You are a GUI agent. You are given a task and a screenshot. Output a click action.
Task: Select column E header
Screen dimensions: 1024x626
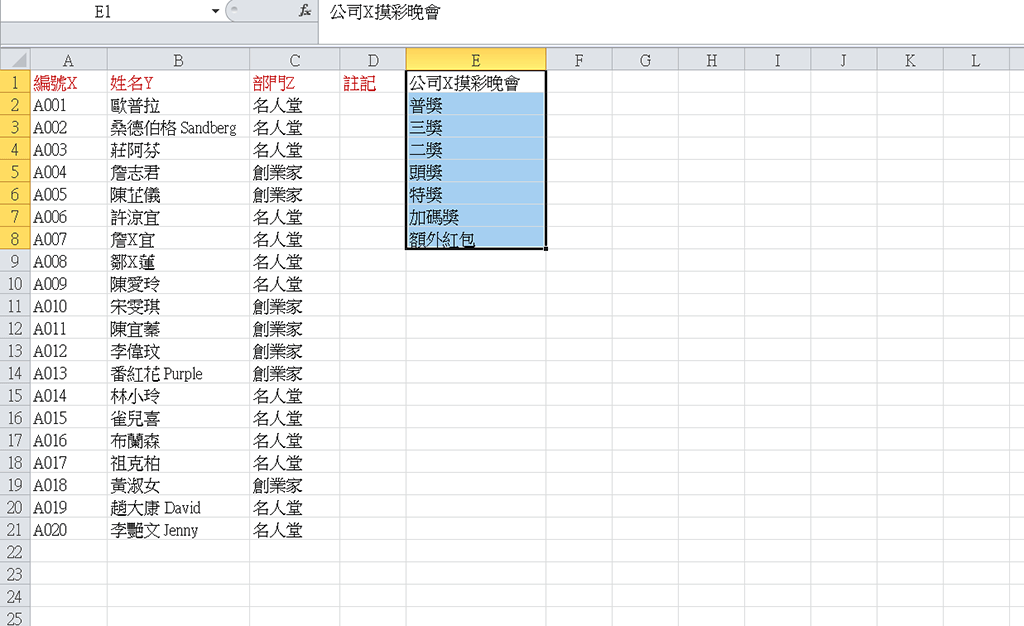[475, 58]
